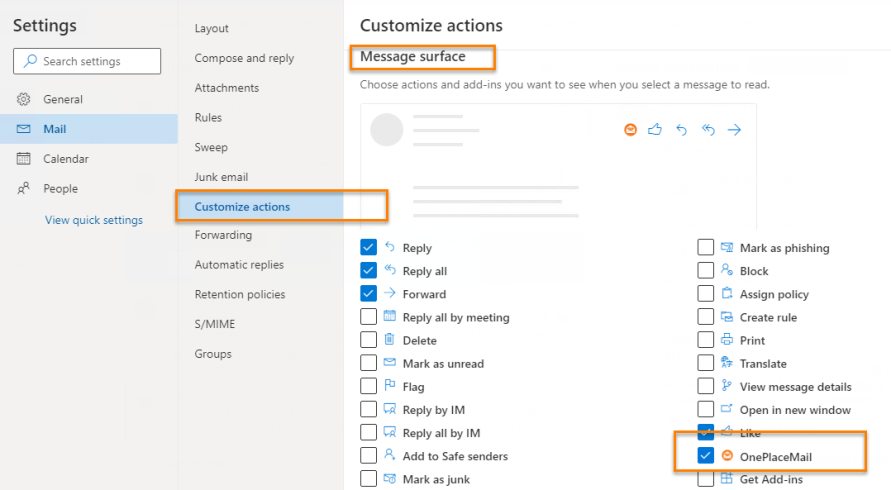Image resolution: width=891 pixels, height=490 pixels.
Task: Click the Reply all icon in preview
Action: (708, 130)
